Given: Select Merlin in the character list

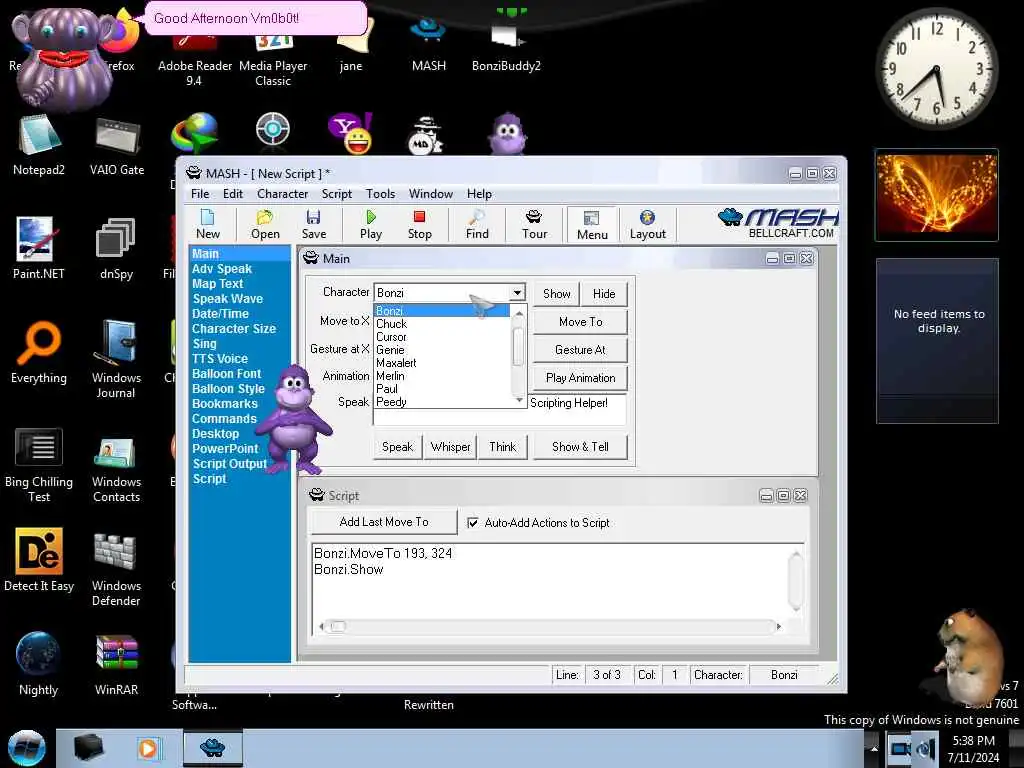Looking at the screenshot, I should [390, 376].
